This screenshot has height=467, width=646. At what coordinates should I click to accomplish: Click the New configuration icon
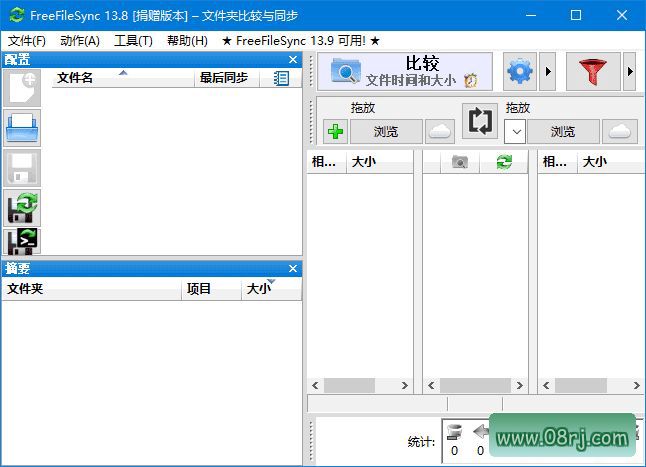tap(22, 88)
